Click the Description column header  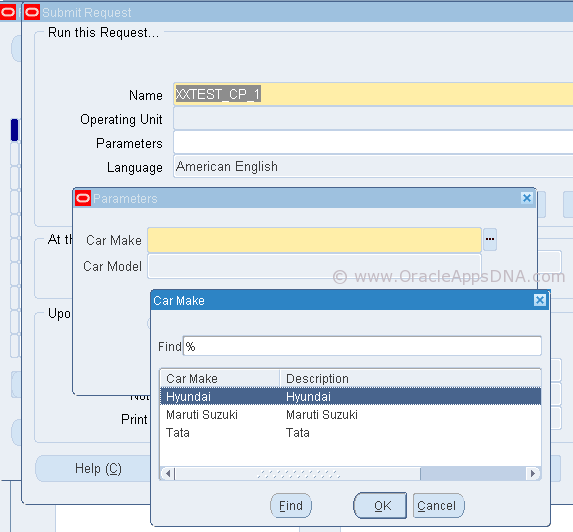pos(410,378)
